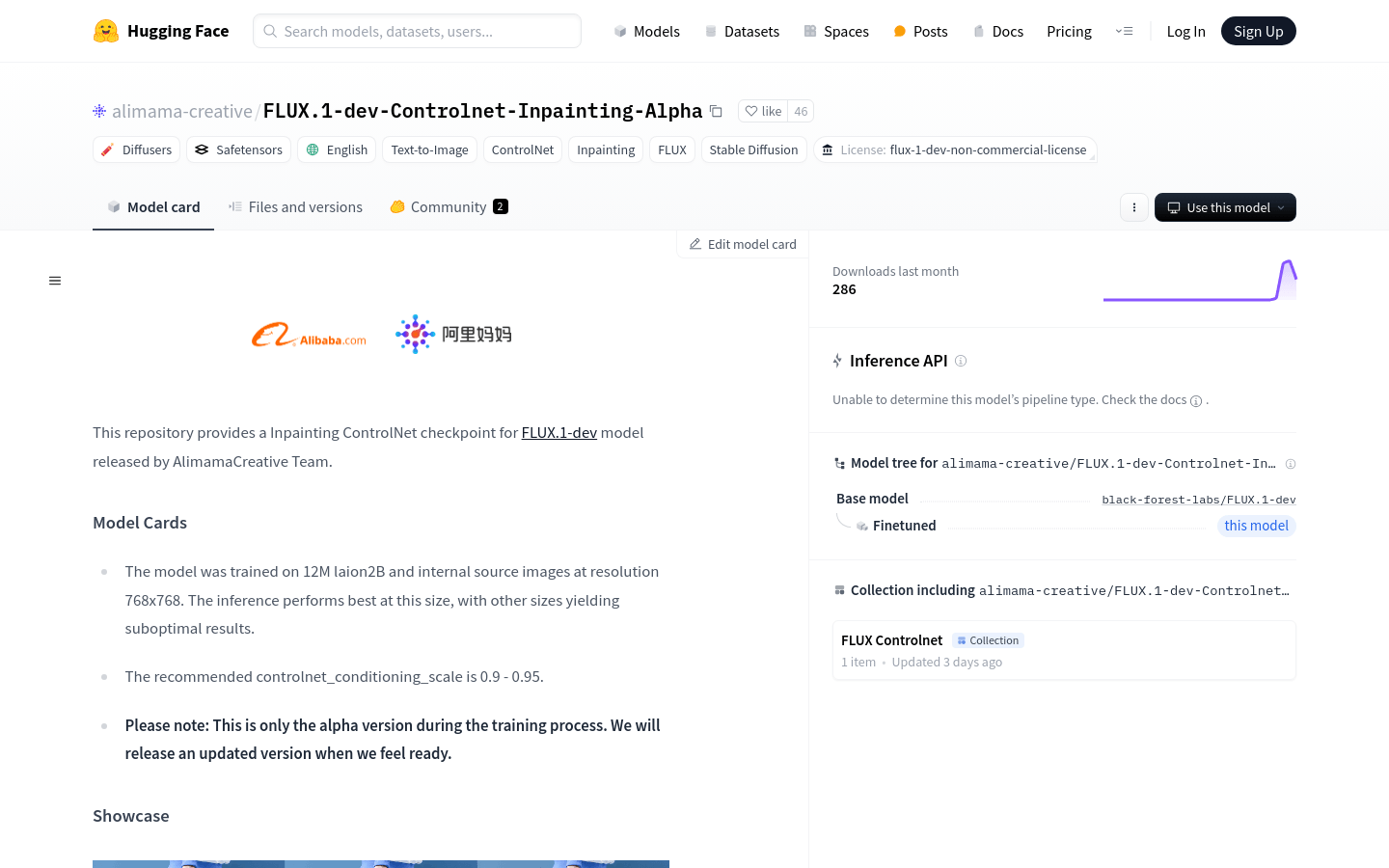Viewport: 1389px width, 868px height.
Task: Copy model name to clipboard icon
Action: click(716, 111)
